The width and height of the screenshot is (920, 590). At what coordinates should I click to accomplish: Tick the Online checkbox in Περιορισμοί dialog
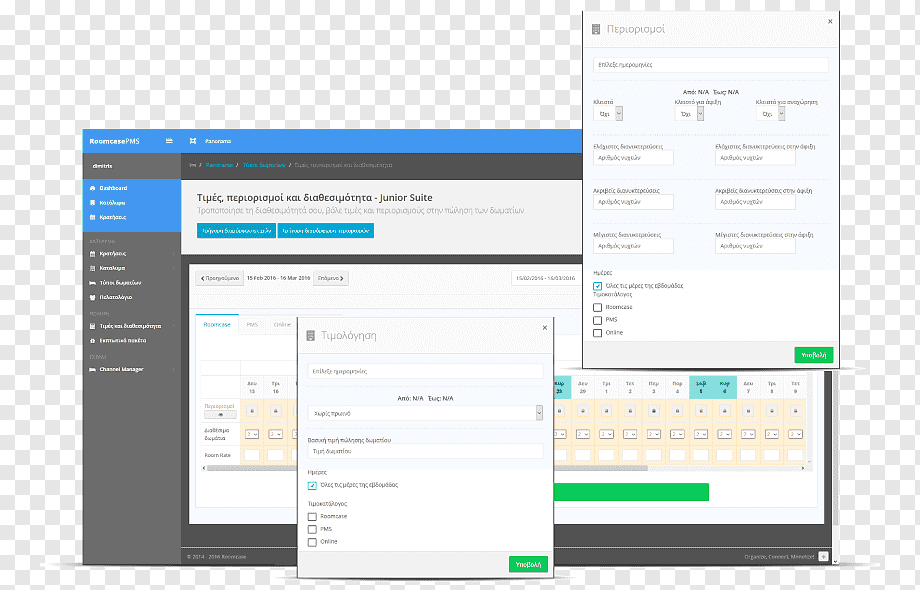pos(597,333)
